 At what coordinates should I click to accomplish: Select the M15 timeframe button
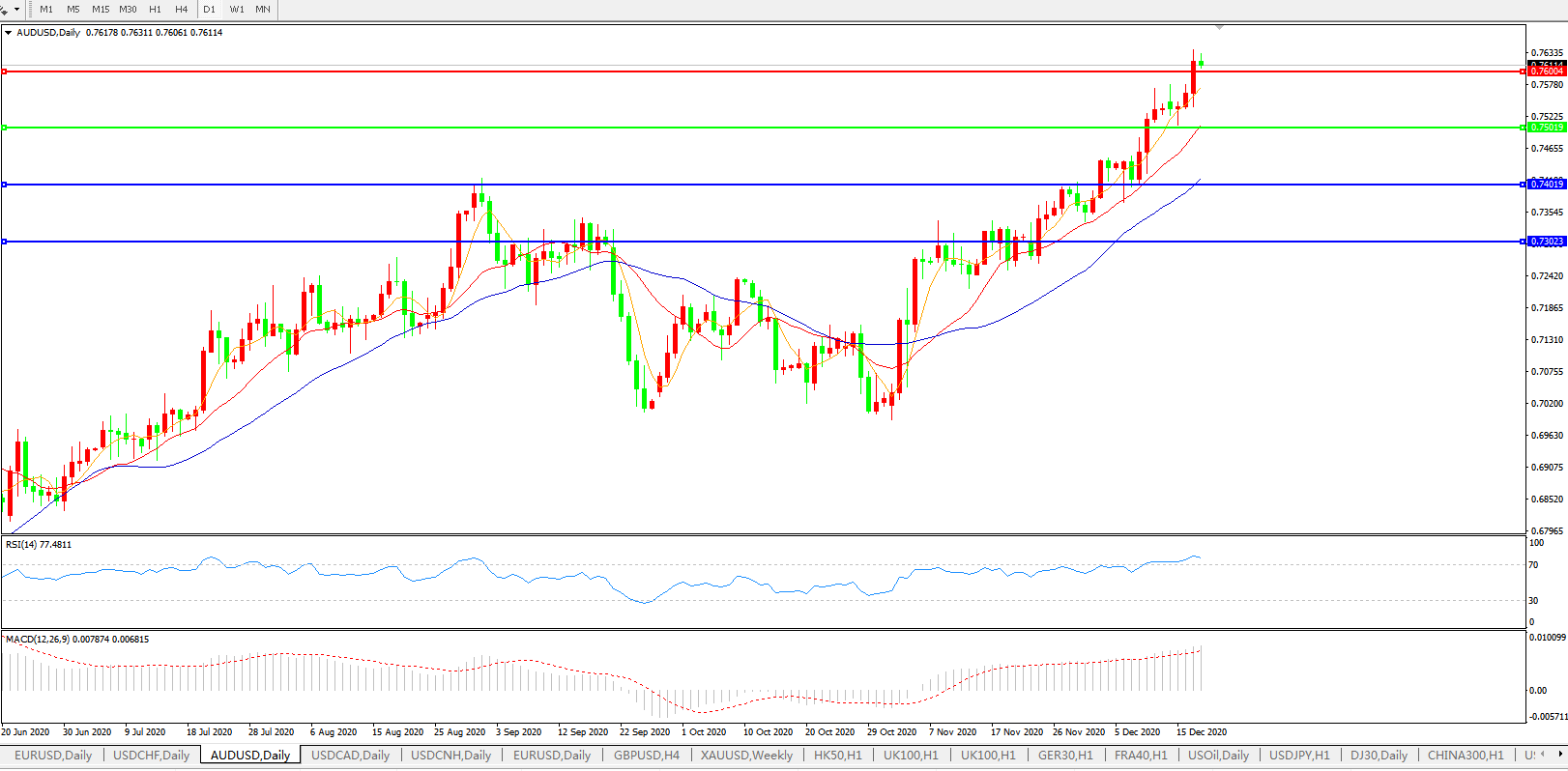click(101, 9)
